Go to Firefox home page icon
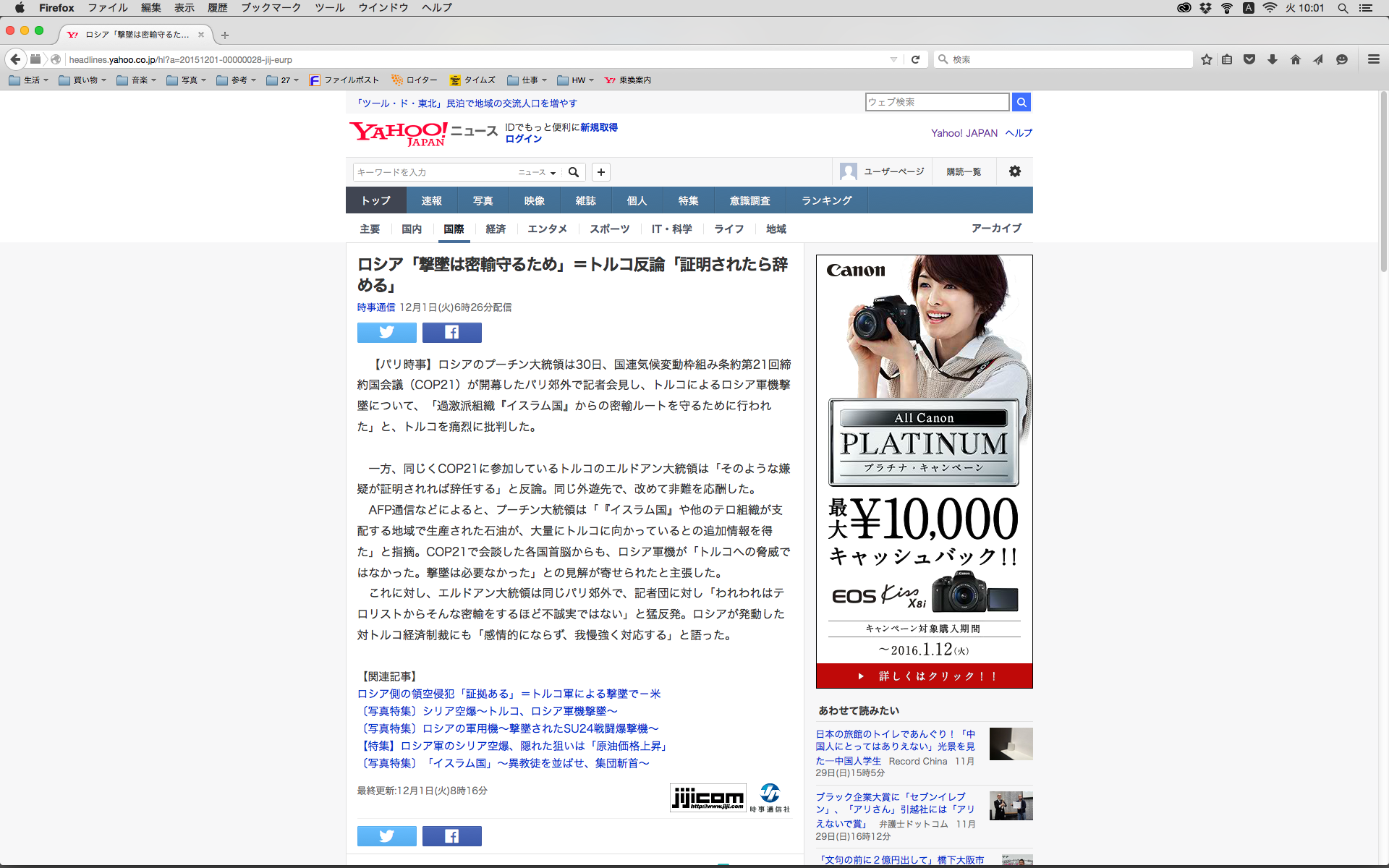The height and width of the screenshot is (868, 1389). click(x=1295, y=59)
